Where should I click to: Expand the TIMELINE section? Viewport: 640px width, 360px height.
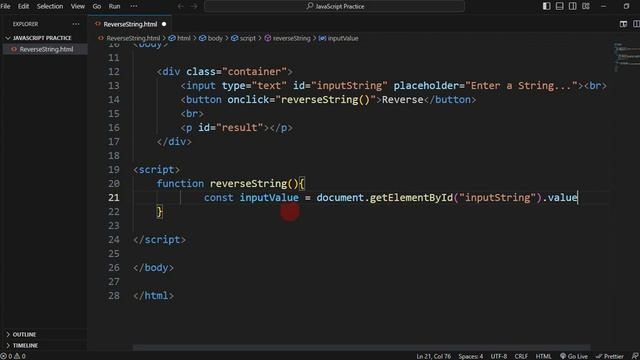coord(25,345)
